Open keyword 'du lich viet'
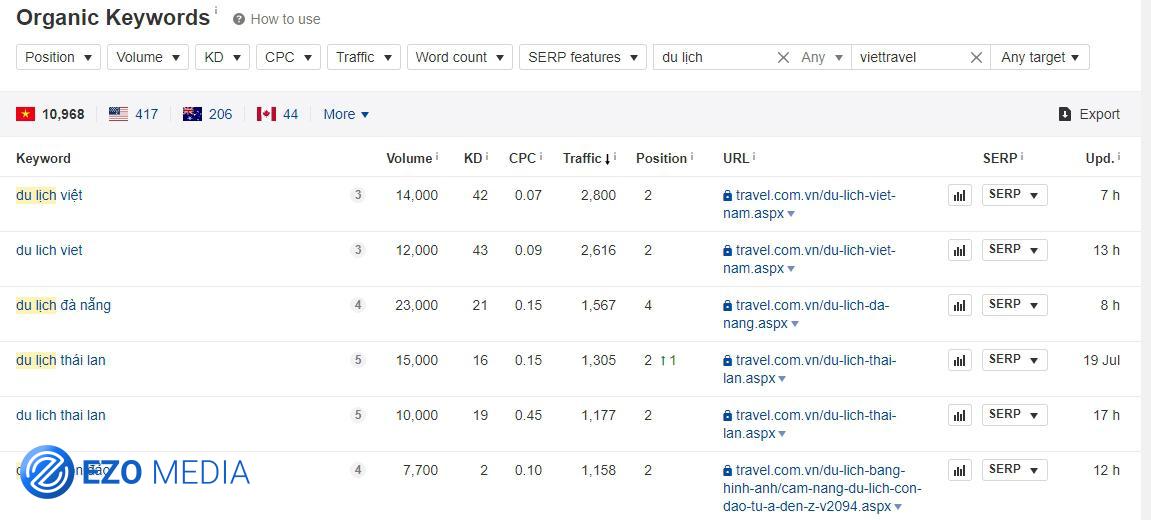 pyautogui.click(x=49, y=250)
